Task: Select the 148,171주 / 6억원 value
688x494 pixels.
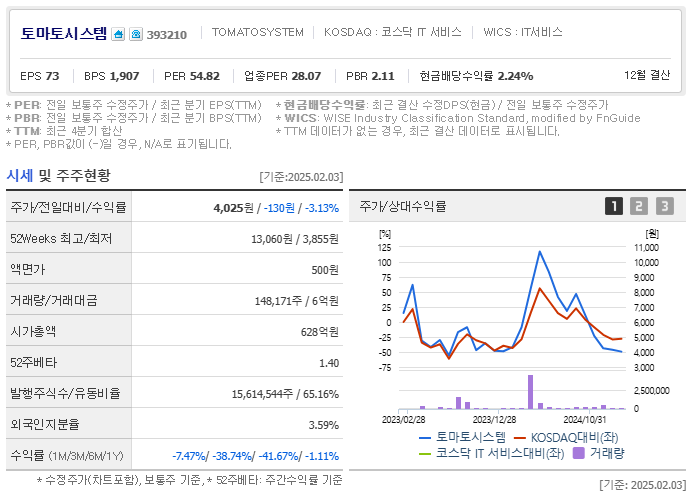Action: tap(297, 301)
